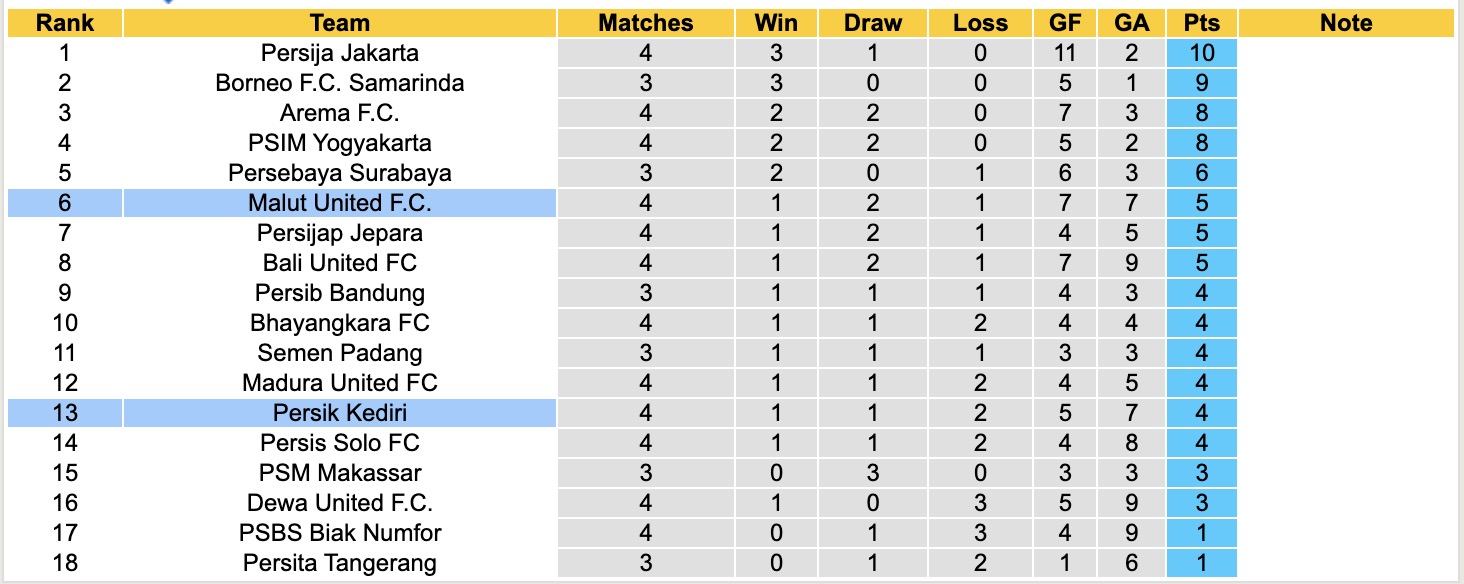Click the Win column header
Viewport: 1464px width, 584px height.
[x=776, y=23]
